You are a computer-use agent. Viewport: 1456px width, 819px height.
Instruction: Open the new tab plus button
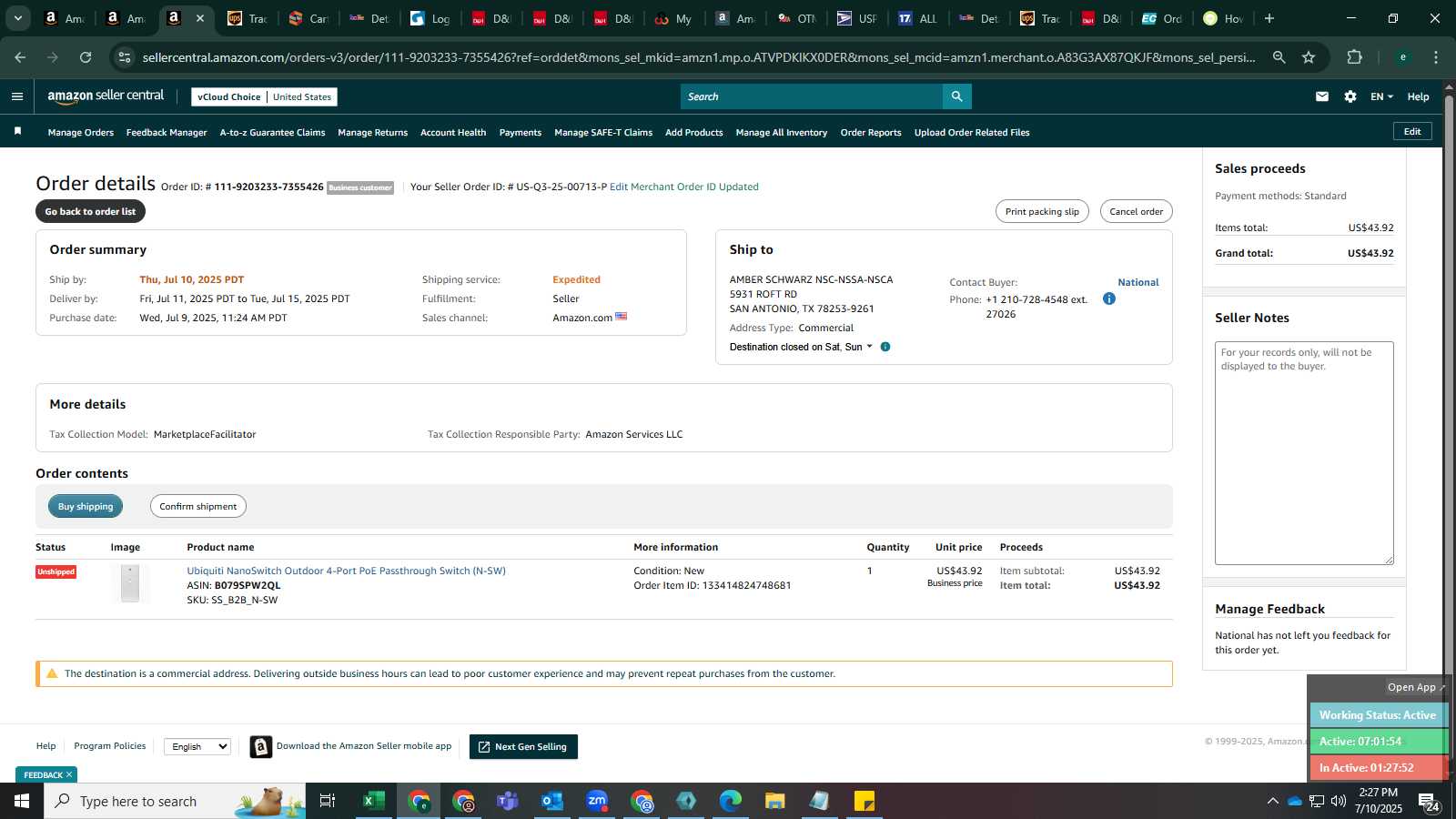[x=1269, y=18]
